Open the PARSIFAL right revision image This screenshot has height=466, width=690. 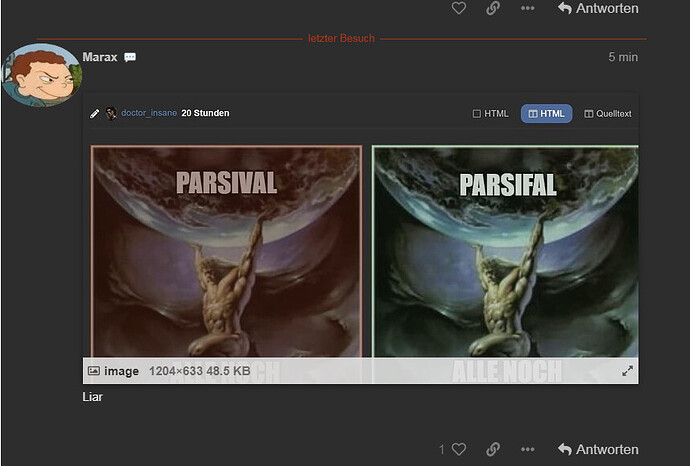(x=505, y=251)
